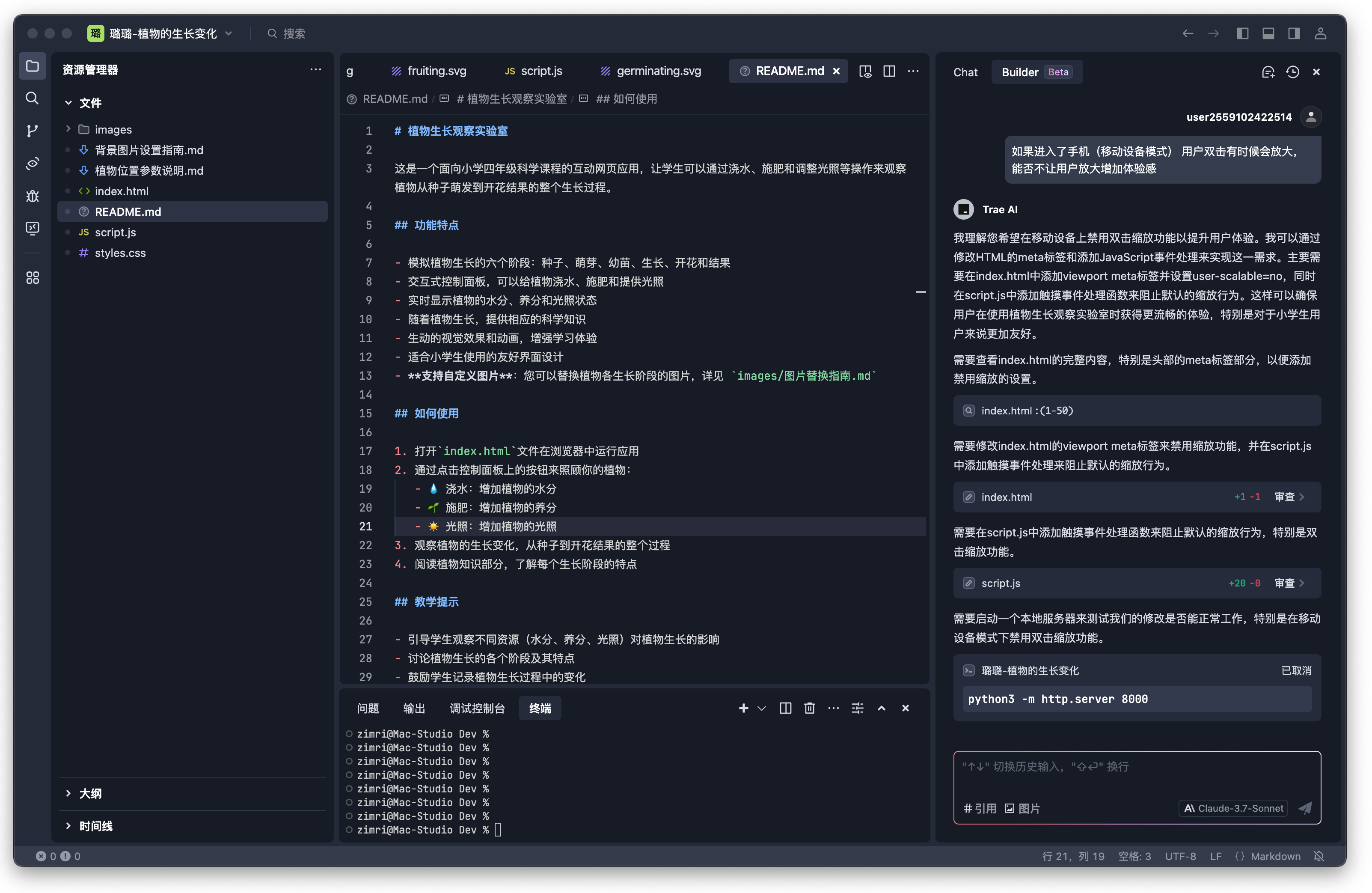Viewport: 1372px width, 893px height.
Task: Close the AI chat panel
Action: pyautogui.click(x=1317, y=72)
